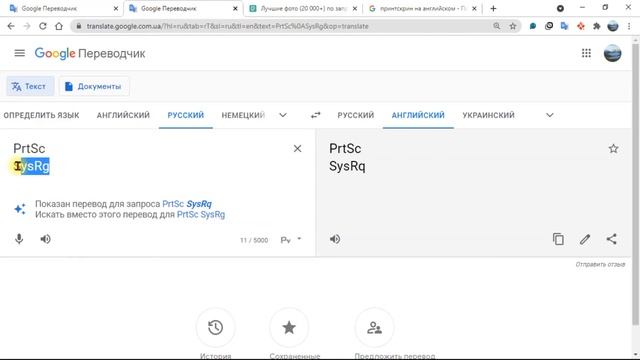Switch to the photos search tab
The image size is (640, 360).
(x=303, y=8)
